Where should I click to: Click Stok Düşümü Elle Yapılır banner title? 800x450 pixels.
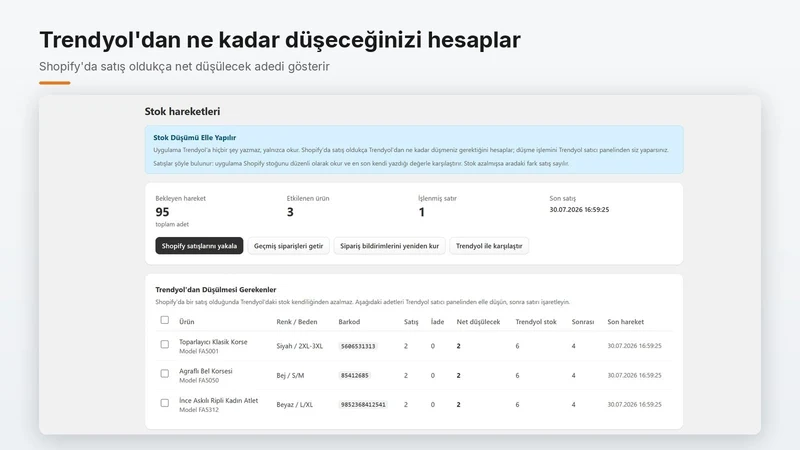[194, 138]
